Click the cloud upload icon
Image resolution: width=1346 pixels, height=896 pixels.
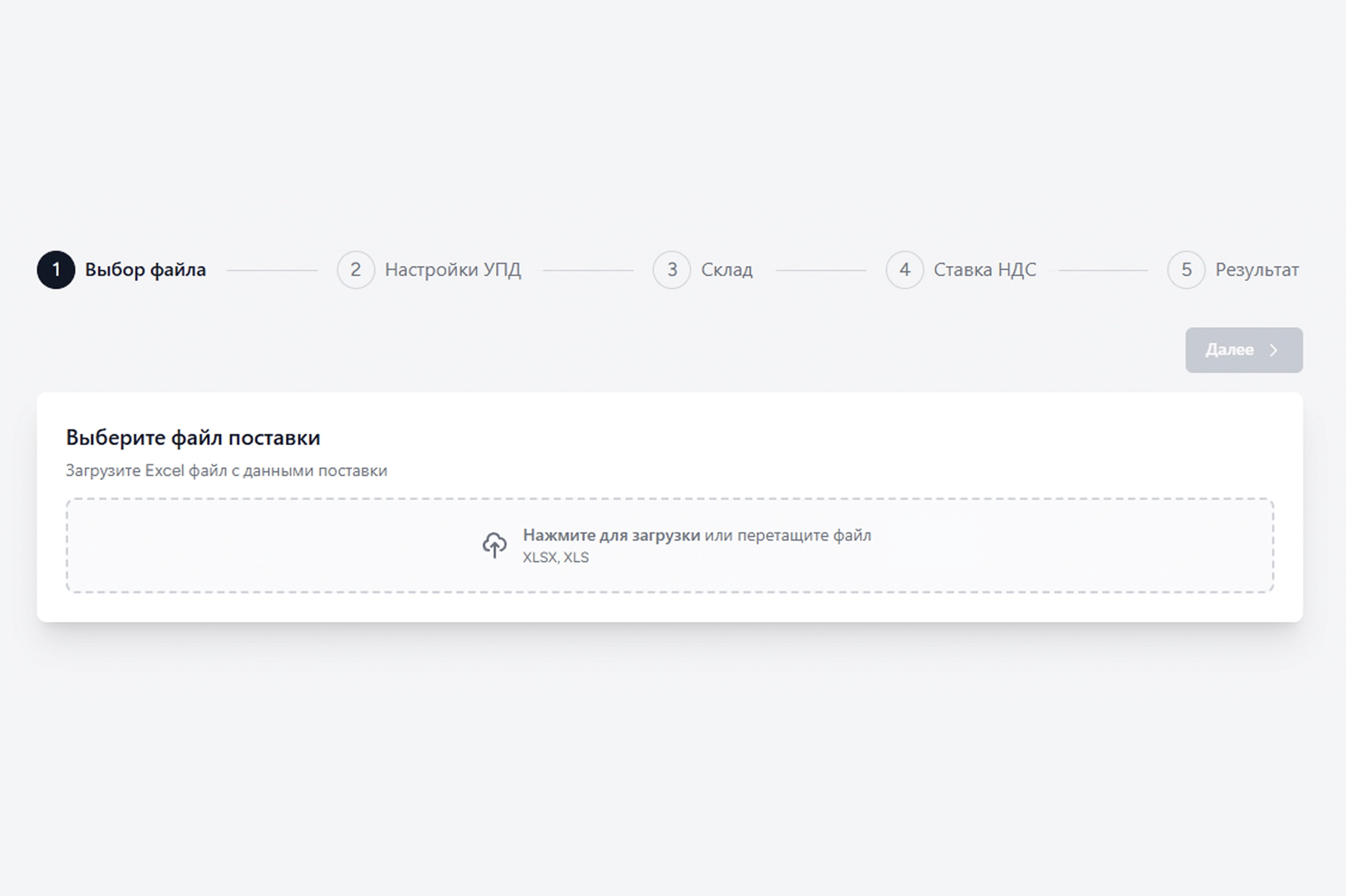coord(494,545)
